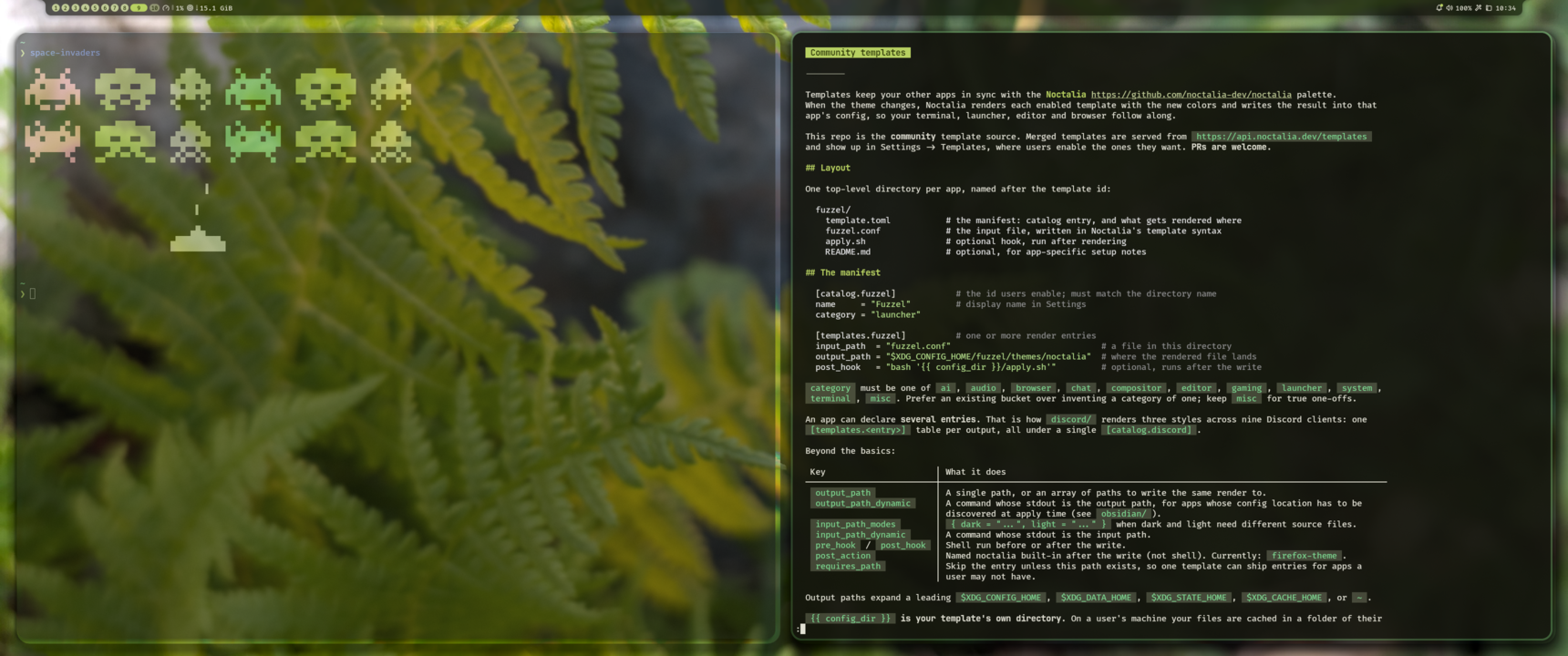Viewport: 1568px width, 656px height.
Task: Click the "input_path_modes" key in the table
Action: click(855, 525)
